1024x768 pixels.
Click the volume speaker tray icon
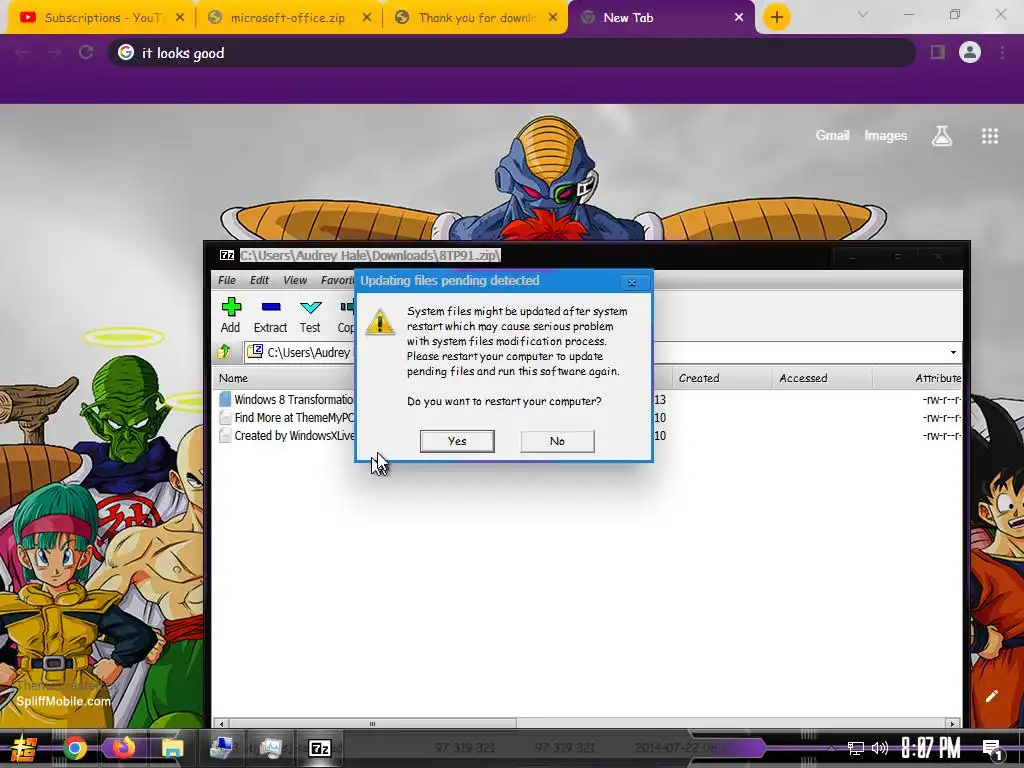coord(880,748)
